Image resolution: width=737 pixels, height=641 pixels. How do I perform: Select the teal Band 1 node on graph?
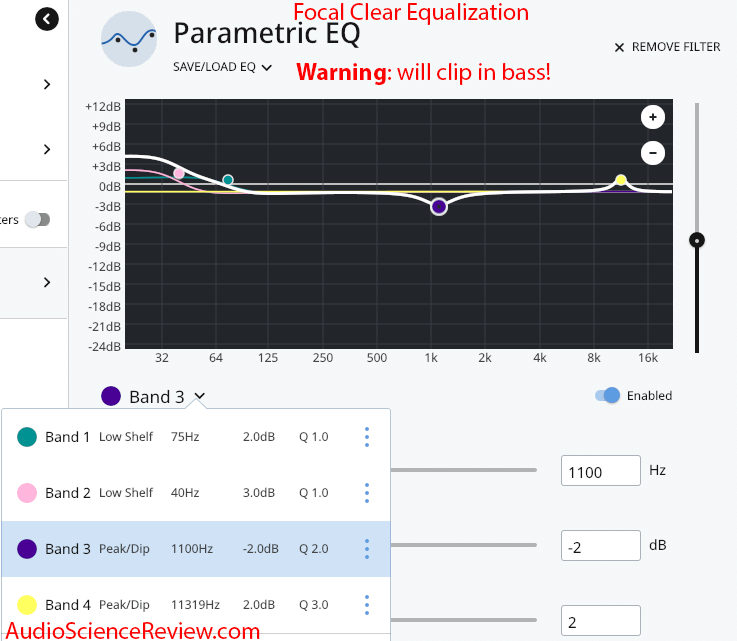click(228, 180)
